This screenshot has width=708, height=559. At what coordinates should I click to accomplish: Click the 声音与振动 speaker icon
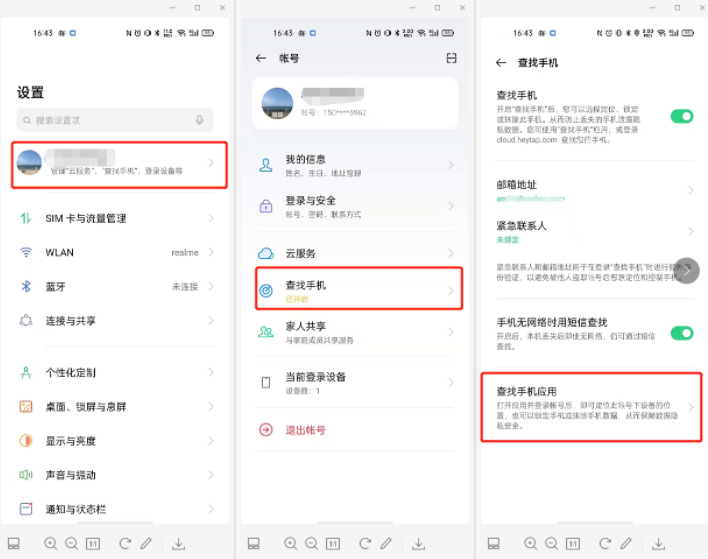click(x=26, y=475)
